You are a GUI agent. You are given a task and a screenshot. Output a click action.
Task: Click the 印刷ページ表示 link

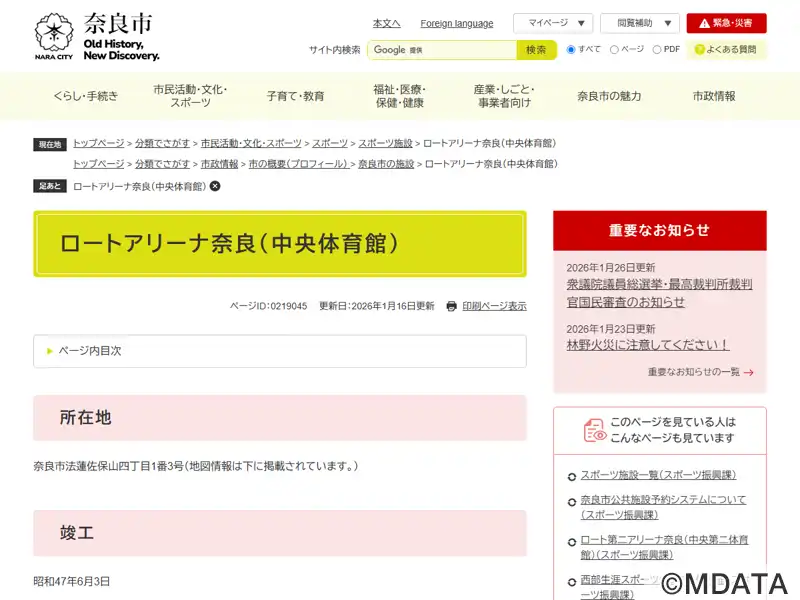[x=494, y=306]
